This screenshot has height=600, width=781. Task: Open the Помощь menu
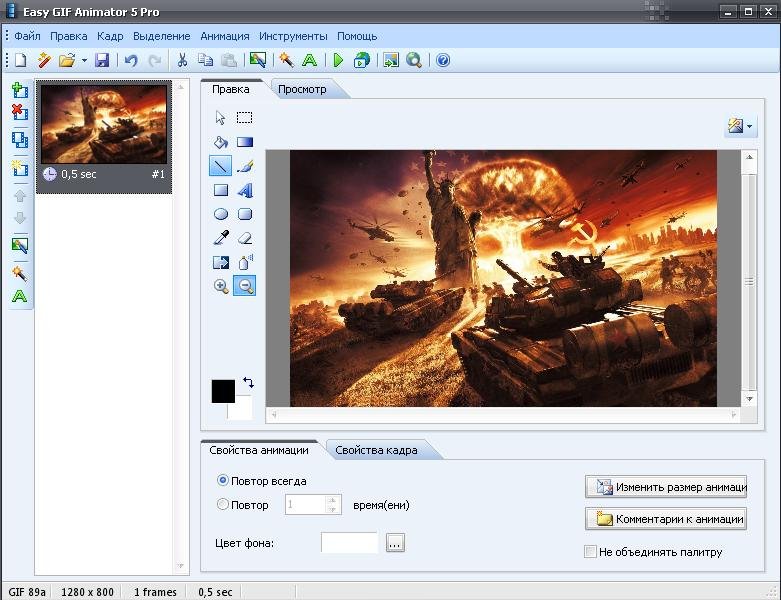pyautogui.click(x=357, y=36)
